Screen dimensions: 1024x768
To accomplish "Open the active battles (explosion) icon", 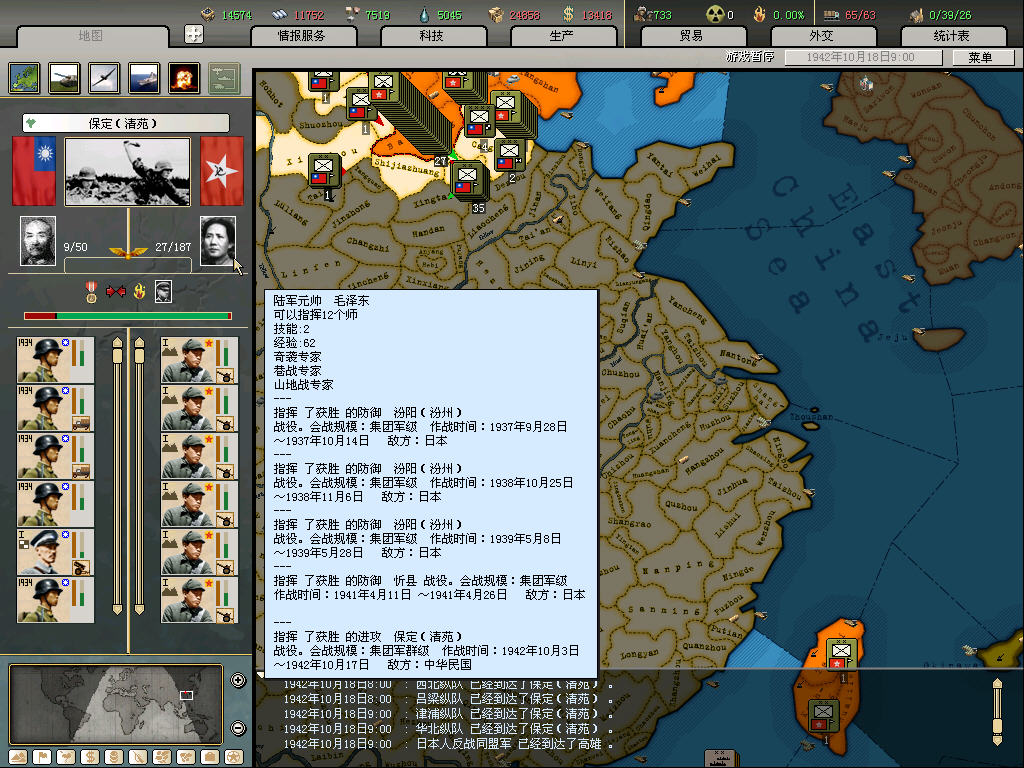I will point(184,78).
